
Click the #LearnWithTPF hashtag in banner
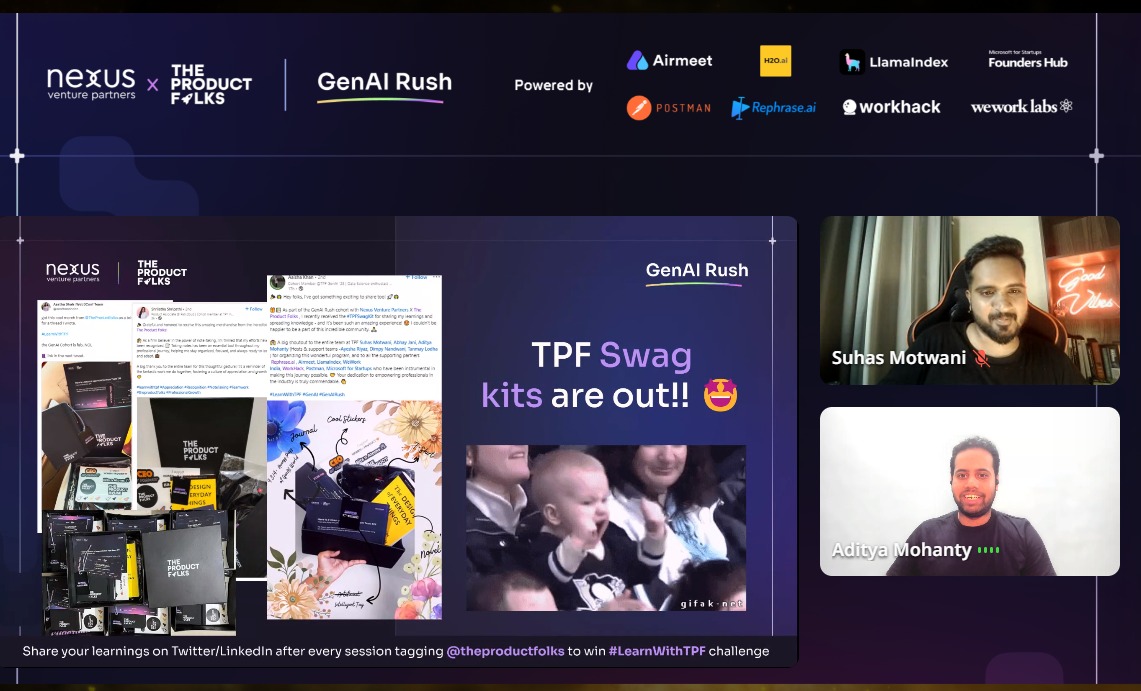657,651
